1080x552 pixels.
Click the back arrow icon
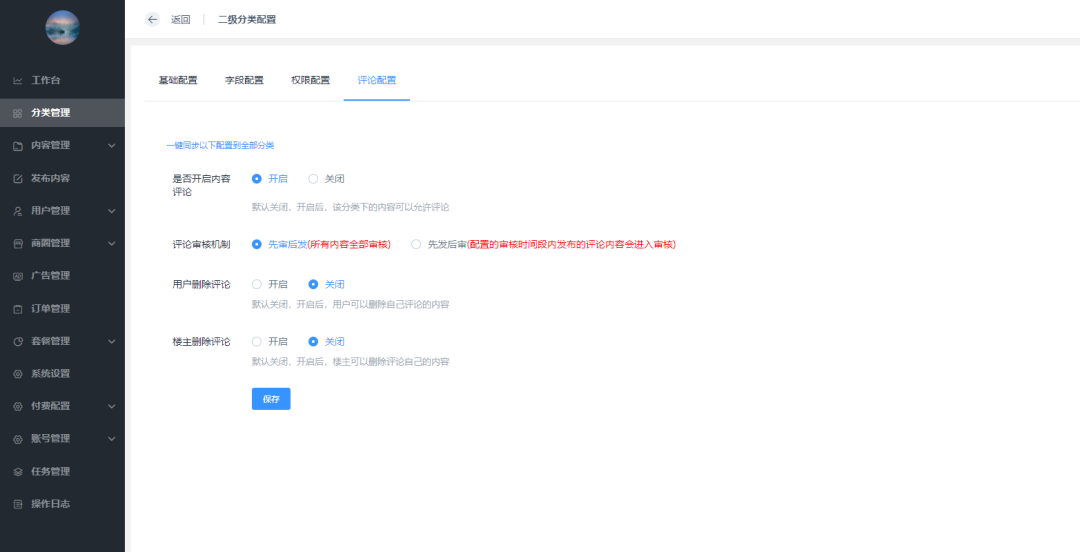click(x=152, y=19)
